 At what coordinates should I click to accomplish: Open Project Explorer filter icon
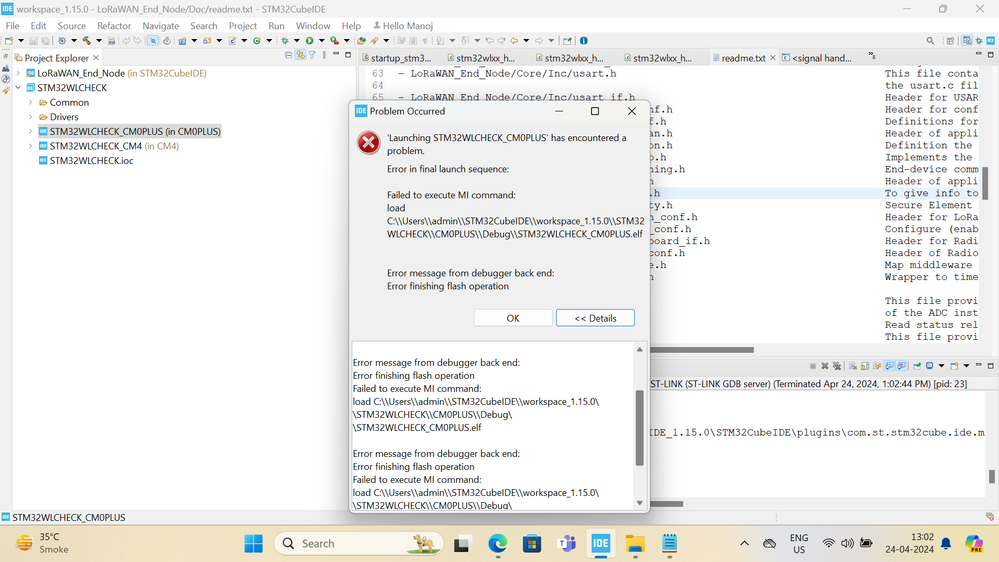[312, 55]
